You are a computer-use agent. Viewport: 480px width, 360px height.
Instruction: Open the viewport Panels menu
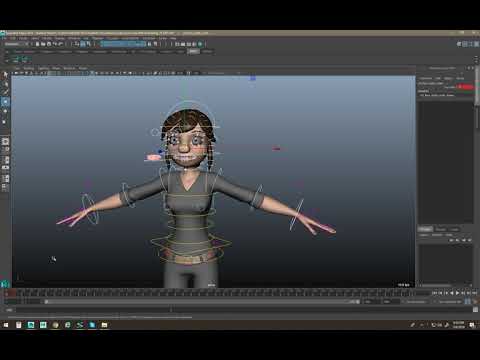point(83,68)
